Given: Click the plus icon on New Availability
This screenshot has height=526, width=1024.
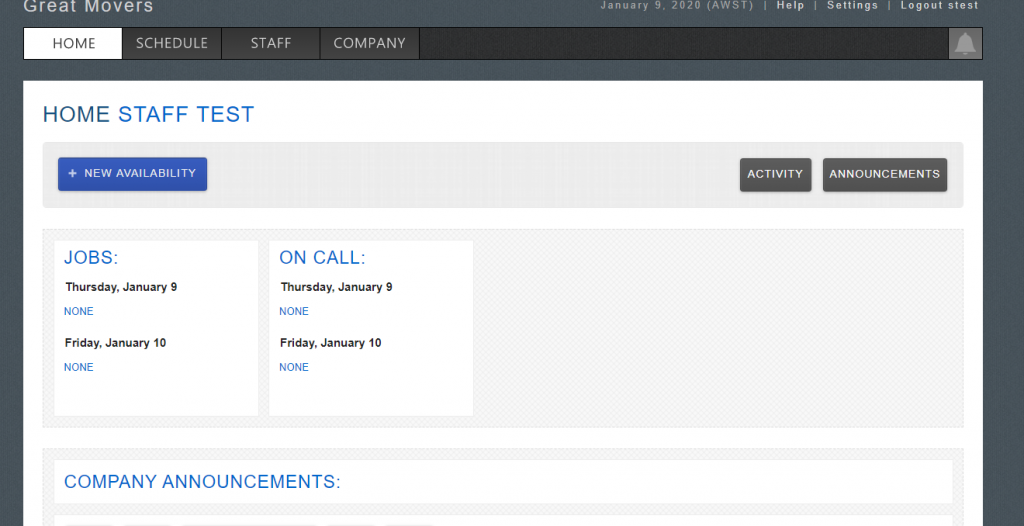Looking at the screenshot, I should tap(72, 174).
